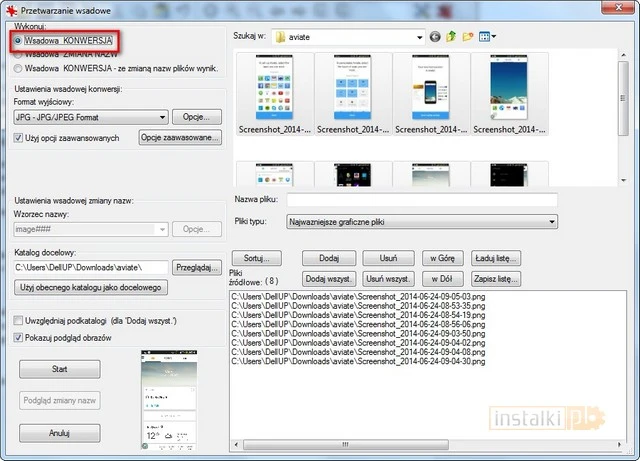The width and height of the screenshot is (640, 461).
Task: Click inside the 'Nazwa pliku' input field
Action: click(x=420, y=200)
